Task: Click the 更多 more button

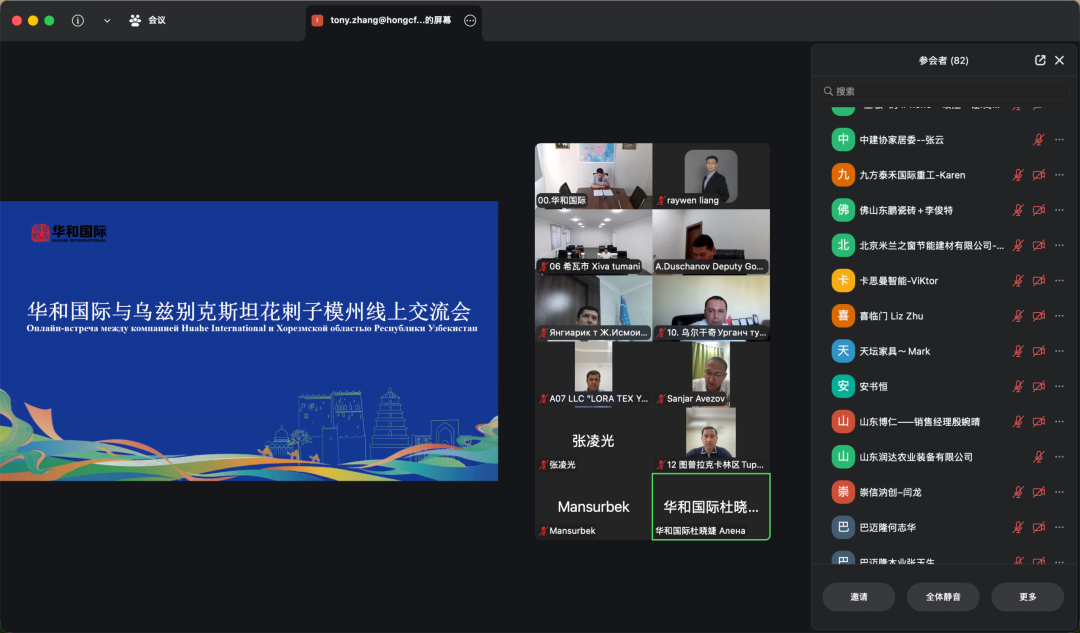Action: (x=1028, y=596)
